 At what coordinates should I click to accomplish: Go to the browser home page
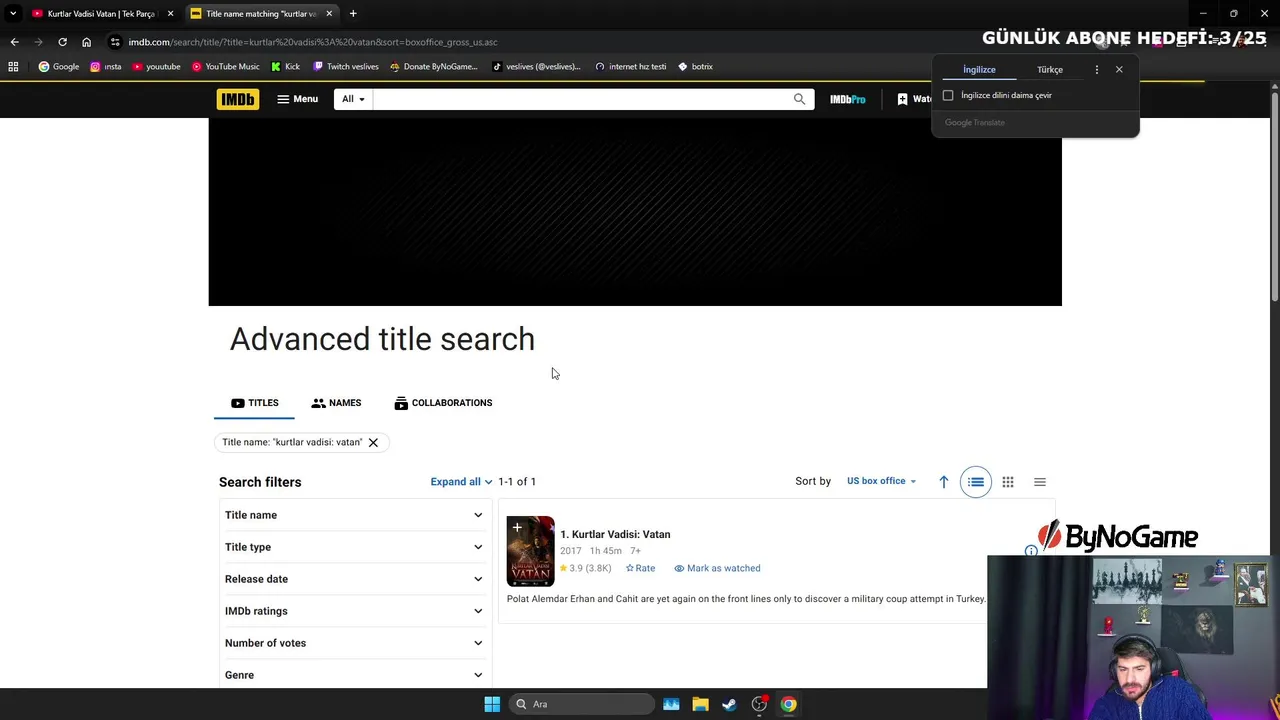click(86, 42)
